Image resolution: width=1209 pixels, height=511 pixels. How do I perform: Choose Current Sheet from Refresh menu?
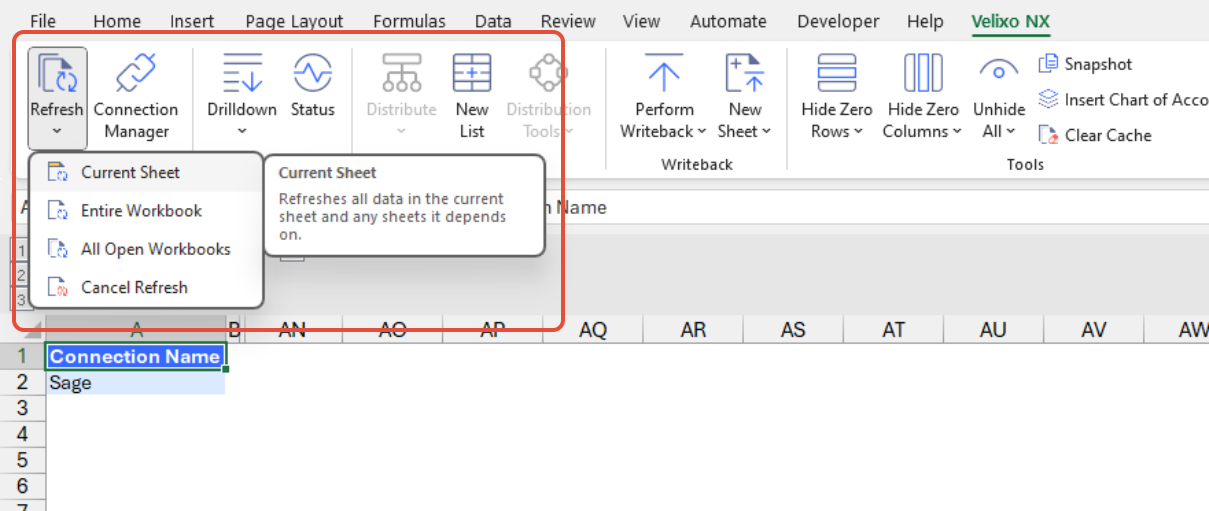point(146,172)
